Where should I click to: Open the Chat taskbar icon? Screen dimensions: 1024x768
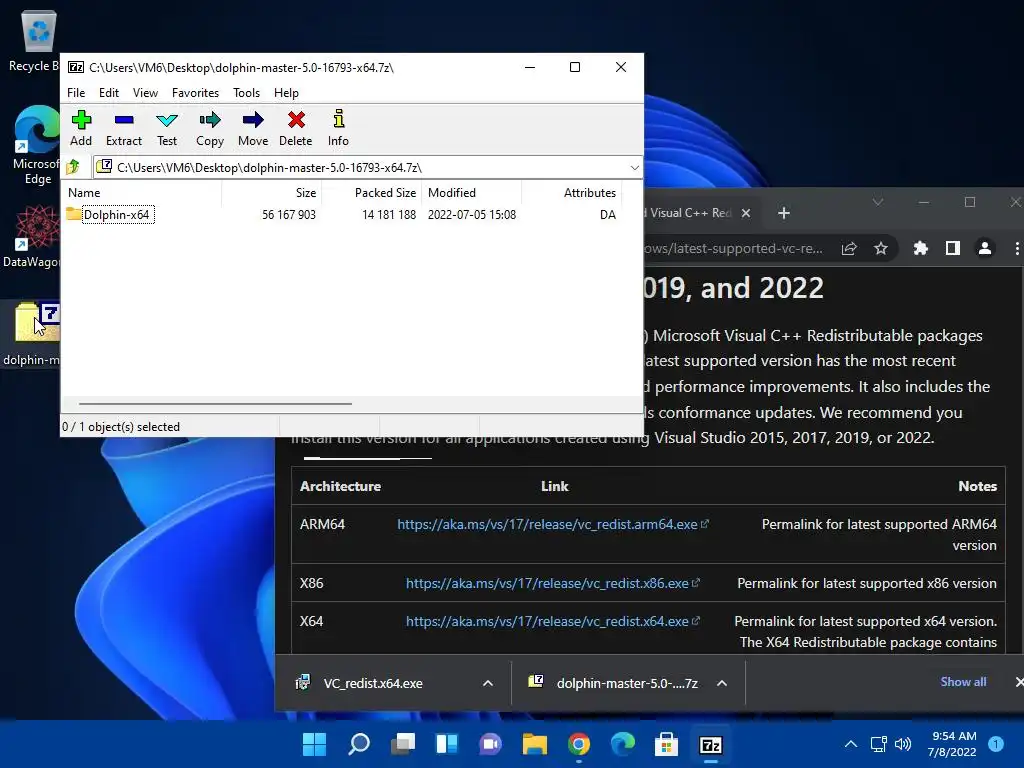490,744
